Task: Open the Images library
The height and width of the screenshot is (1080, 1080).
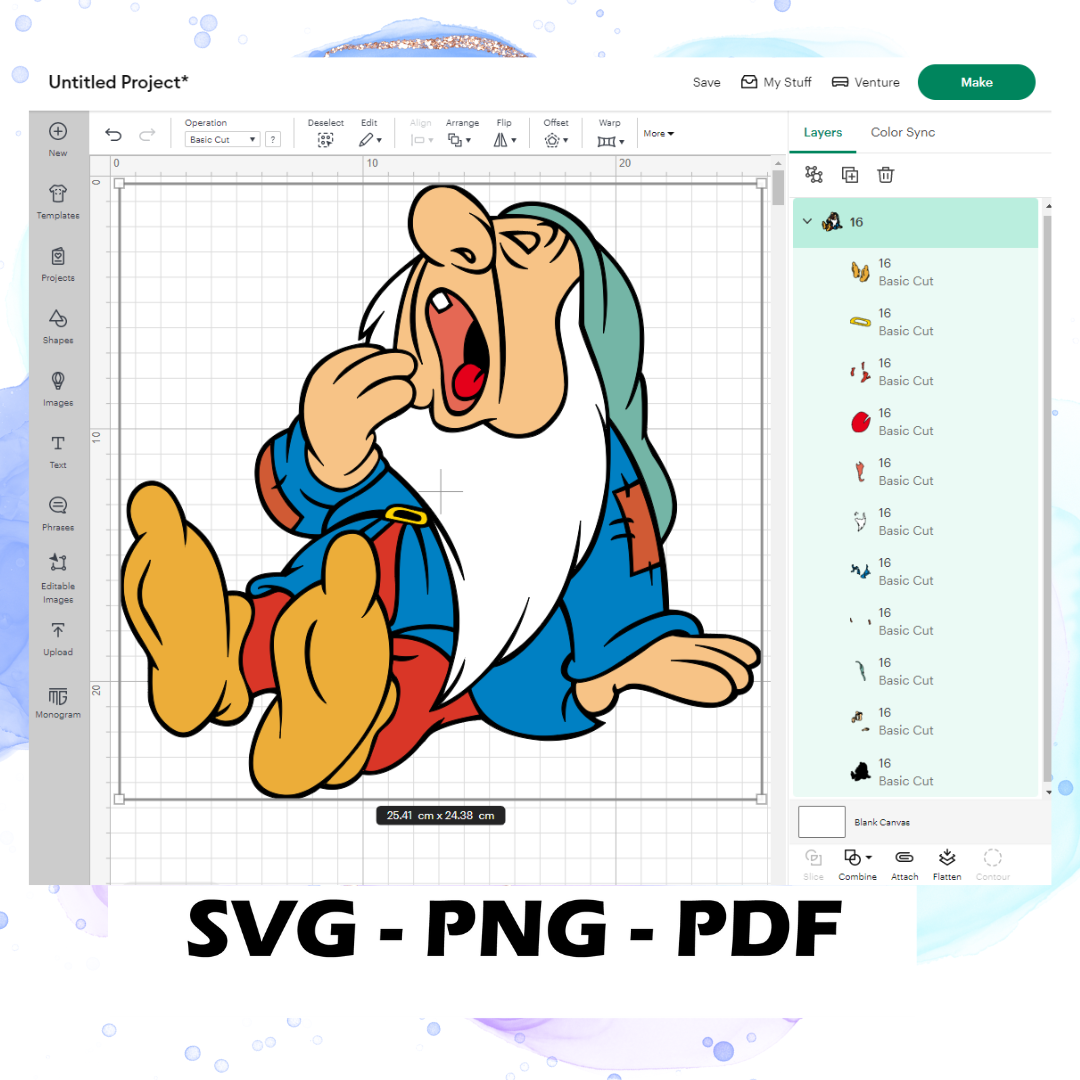Action: [x=58, y=389]
